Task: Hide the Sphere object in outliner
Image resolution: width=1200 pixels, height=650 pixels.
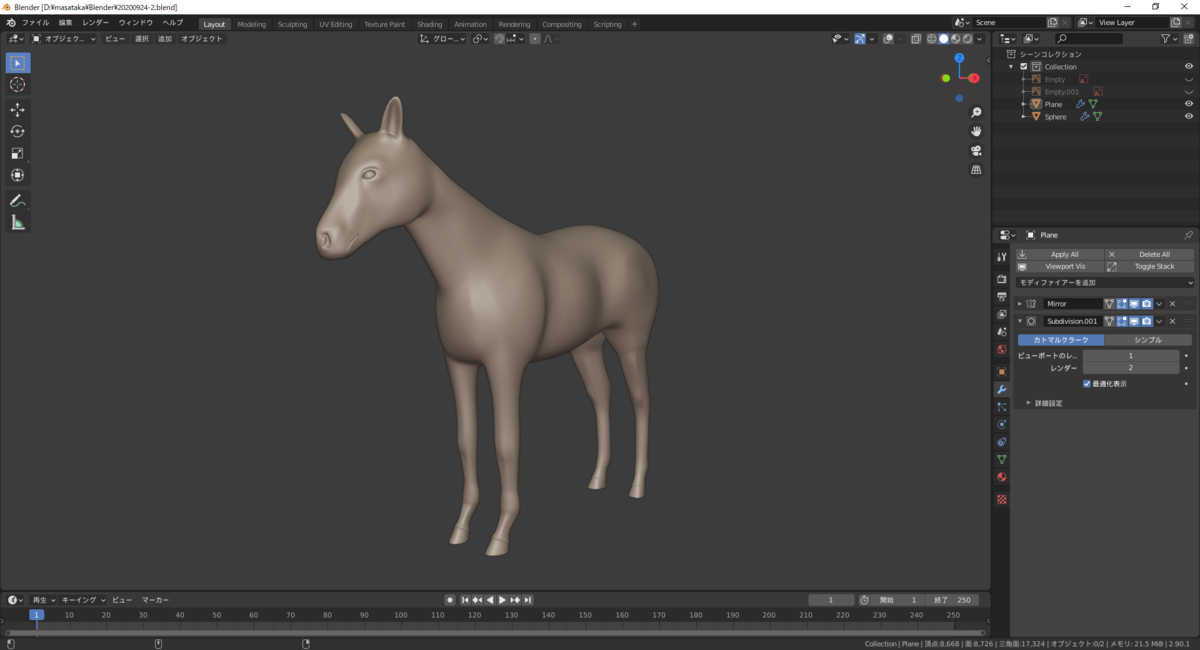Action: (1189, 117)
